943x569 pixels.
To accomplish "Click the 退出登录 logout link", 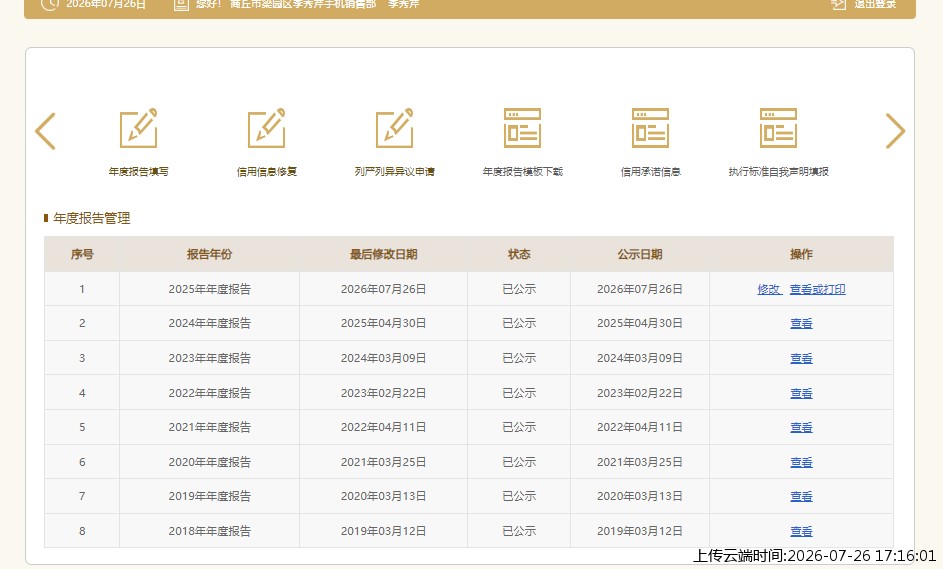I will pos(864,4).
